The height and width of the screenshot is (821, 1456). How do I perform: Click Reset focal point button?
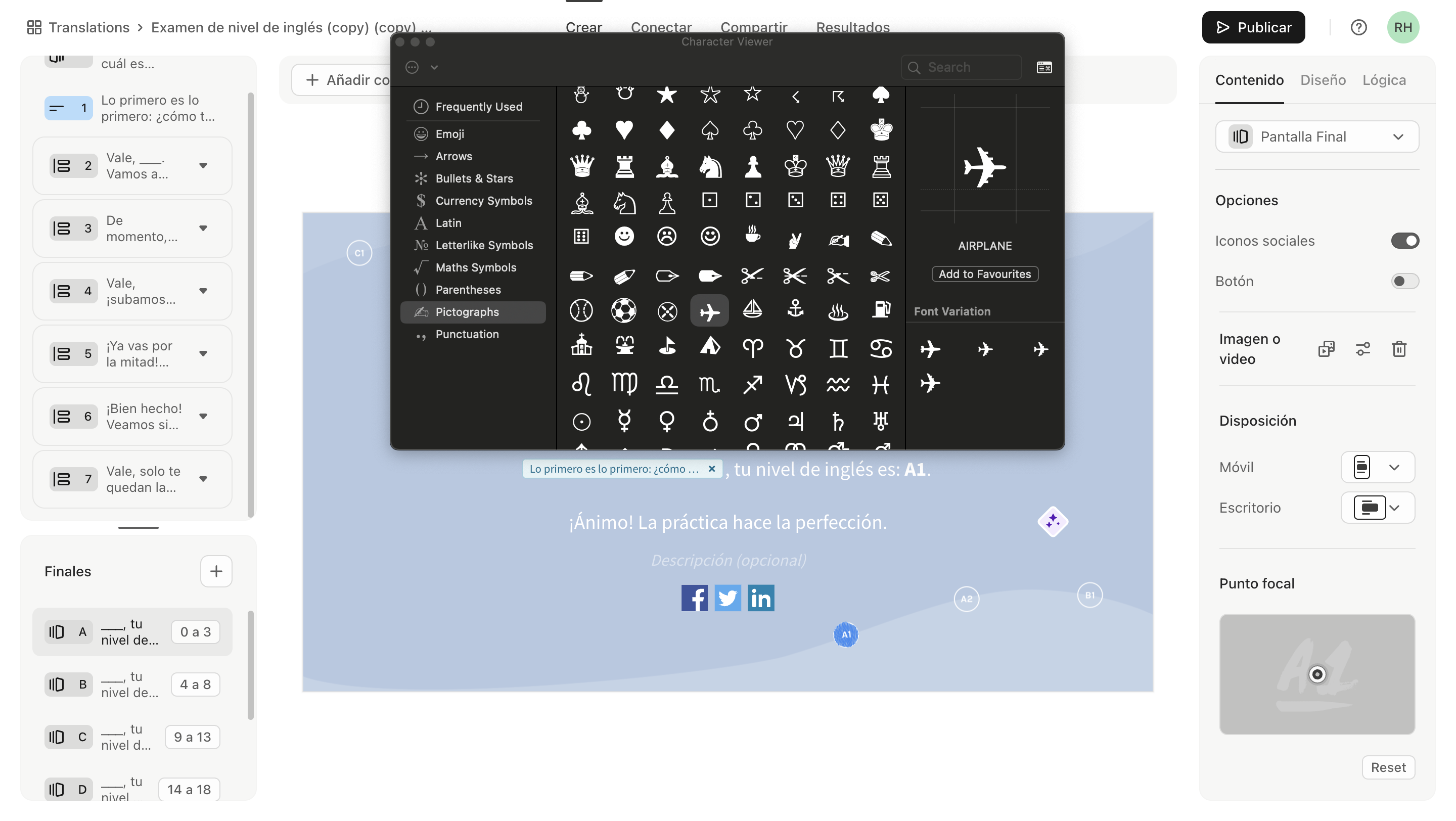click(1389, 766)
